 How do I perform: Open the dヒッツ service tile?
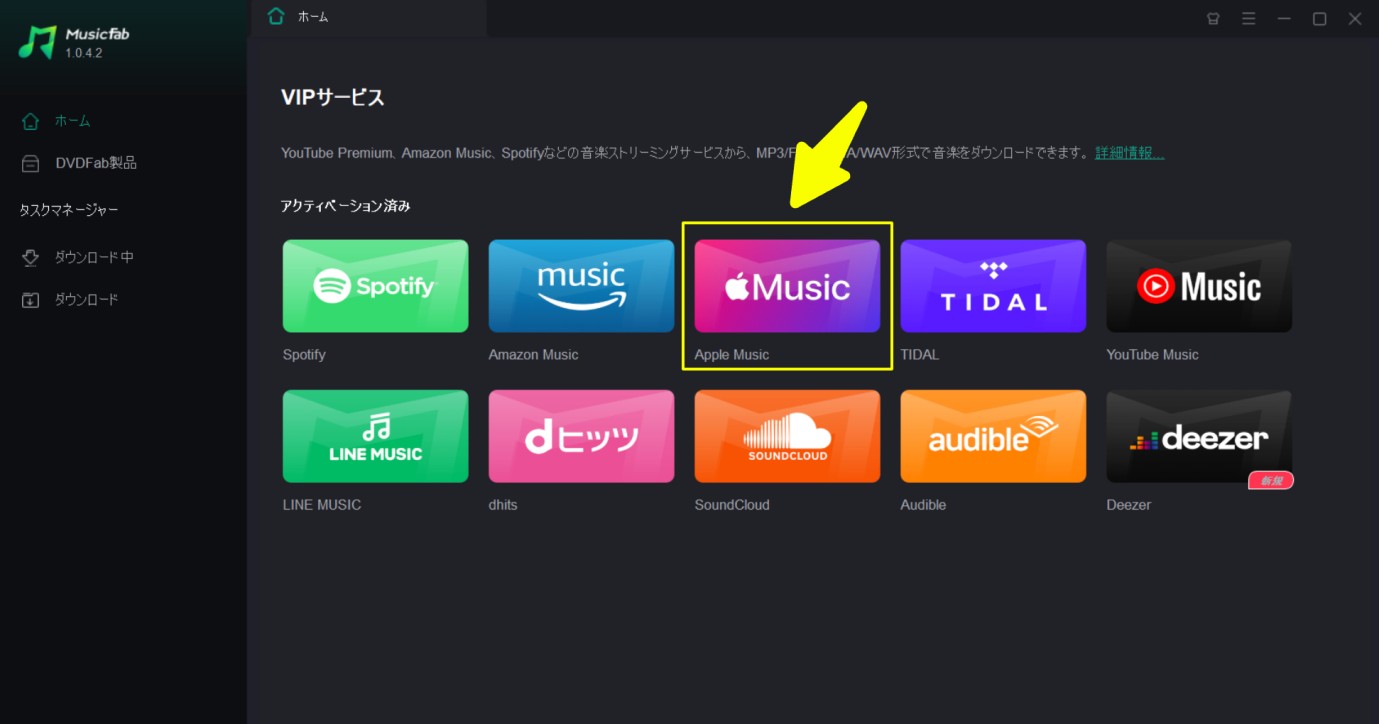click(x=581, y=436)
